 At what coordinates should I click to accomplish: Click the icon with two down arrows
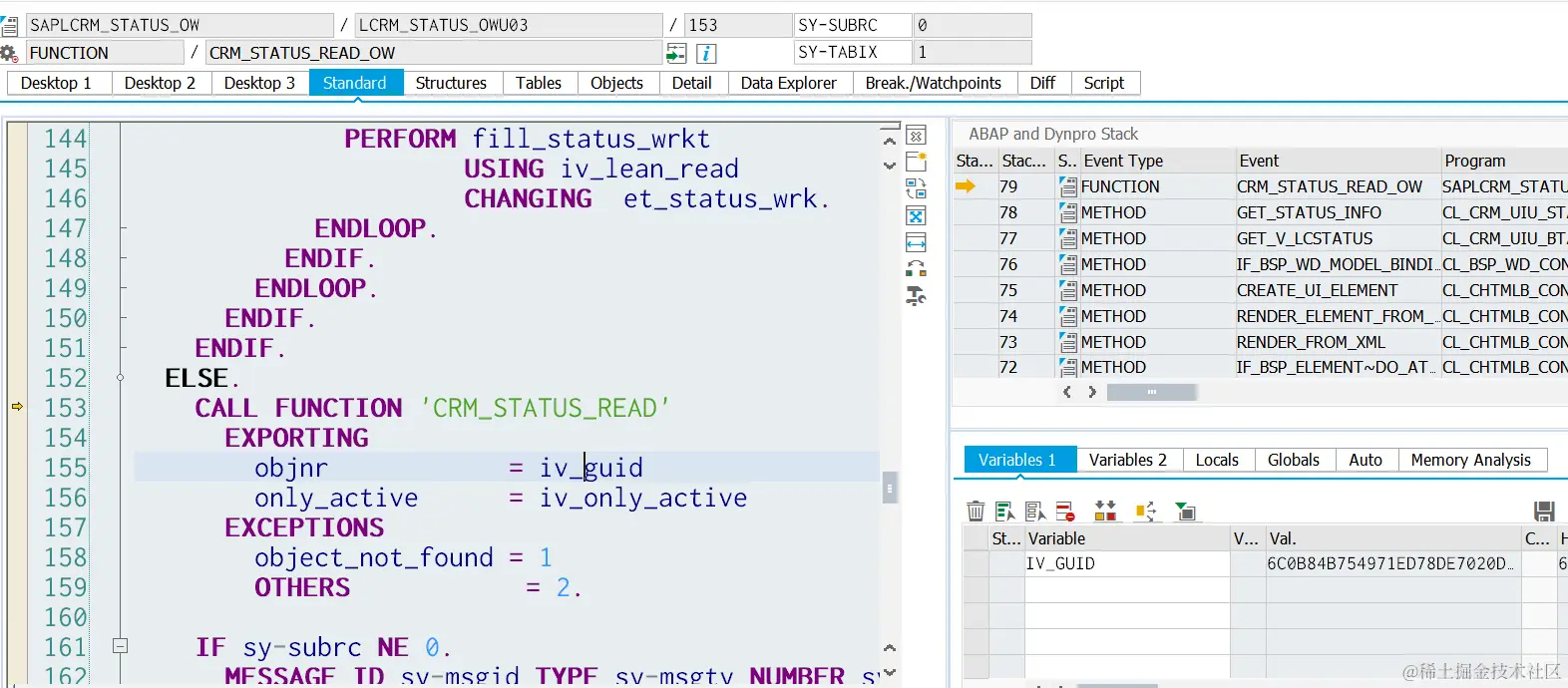coord(1105,512)
